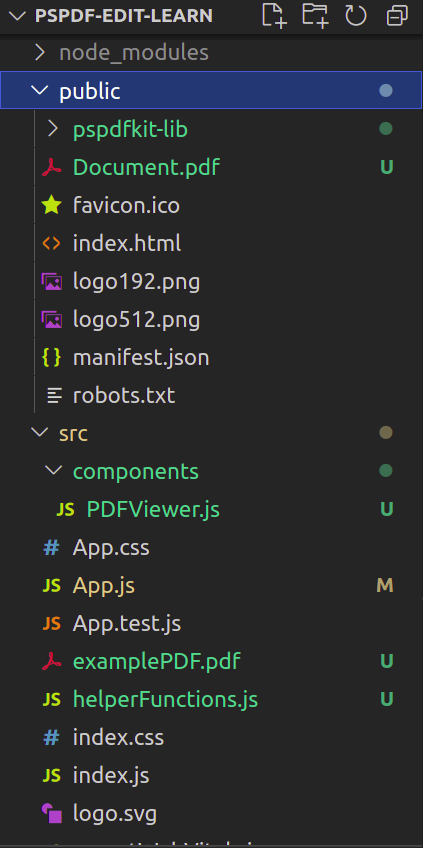Open the PDFViewer.js component file
This screenshot has width=423, height=848.
click(153, 509)
